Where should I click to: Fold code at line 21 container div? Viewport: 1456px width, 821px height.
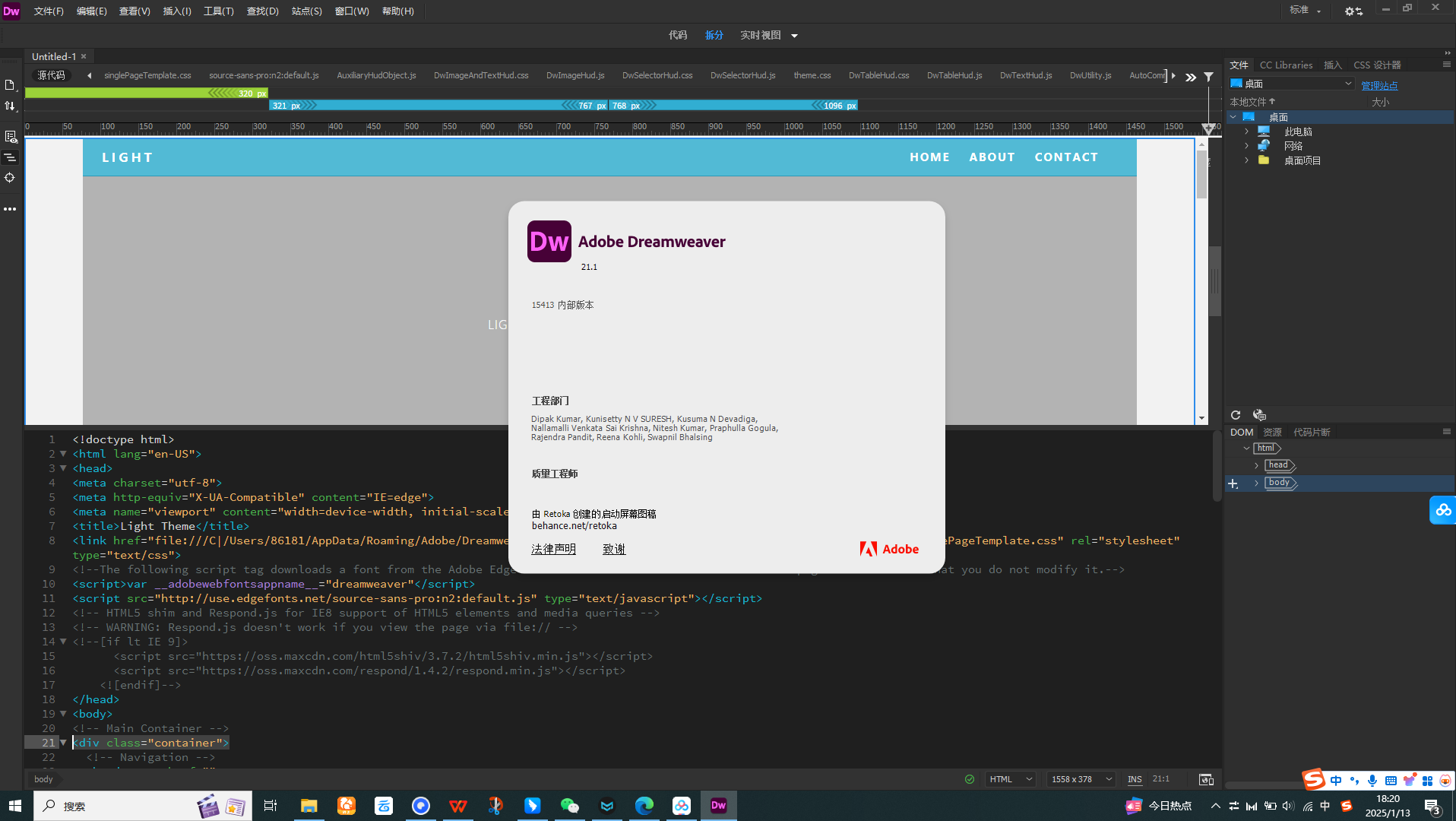63,743
